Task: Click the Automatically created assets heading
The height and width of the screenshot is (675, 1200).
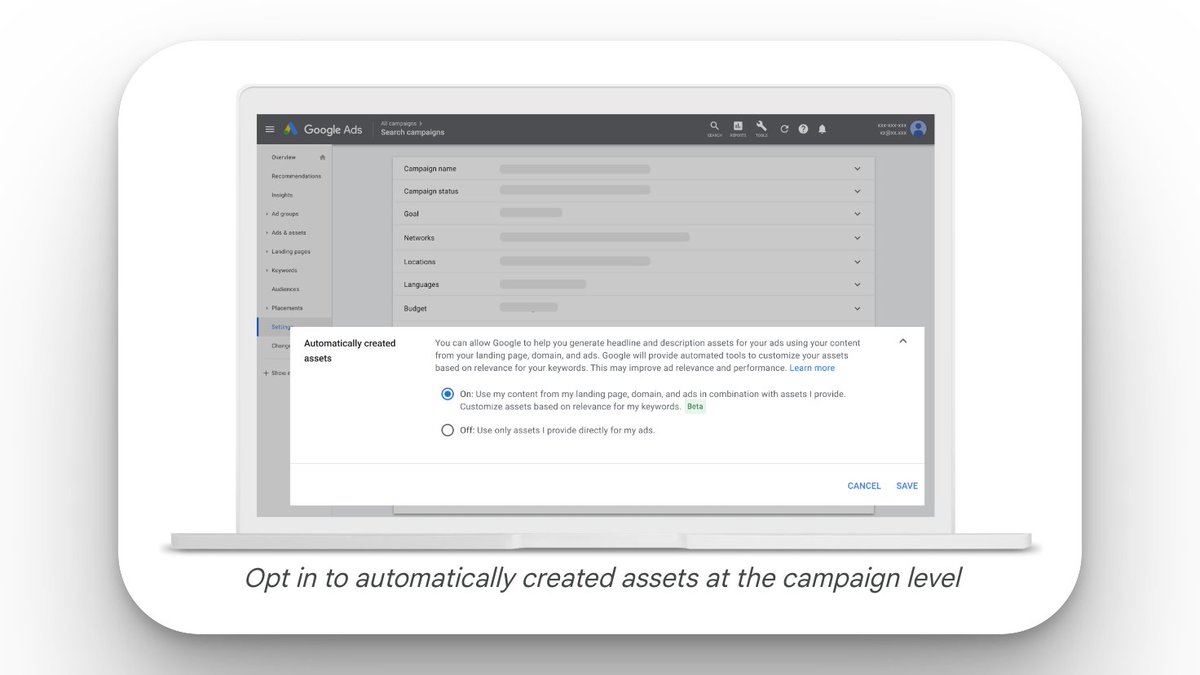Action: (350, 350)
